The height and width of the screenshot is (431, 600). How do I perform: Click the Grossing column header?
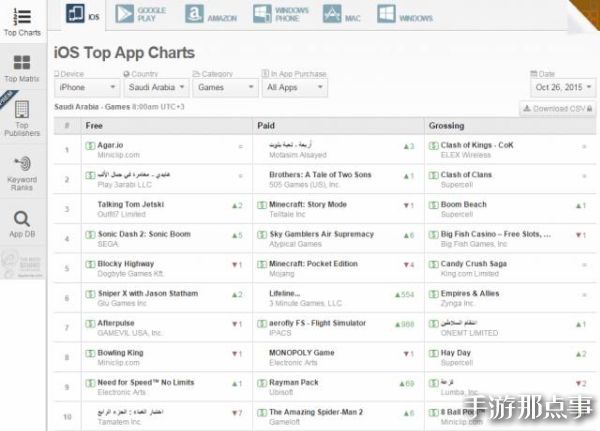[446, 126]
